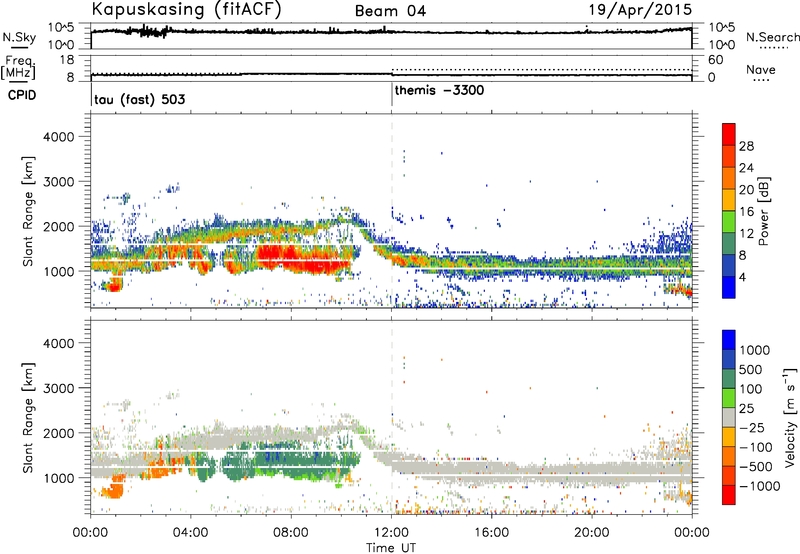Viewport: 800px width, 554px height.
Task: Select the Beam 04 header label
Action: click(x=390, y=11)
